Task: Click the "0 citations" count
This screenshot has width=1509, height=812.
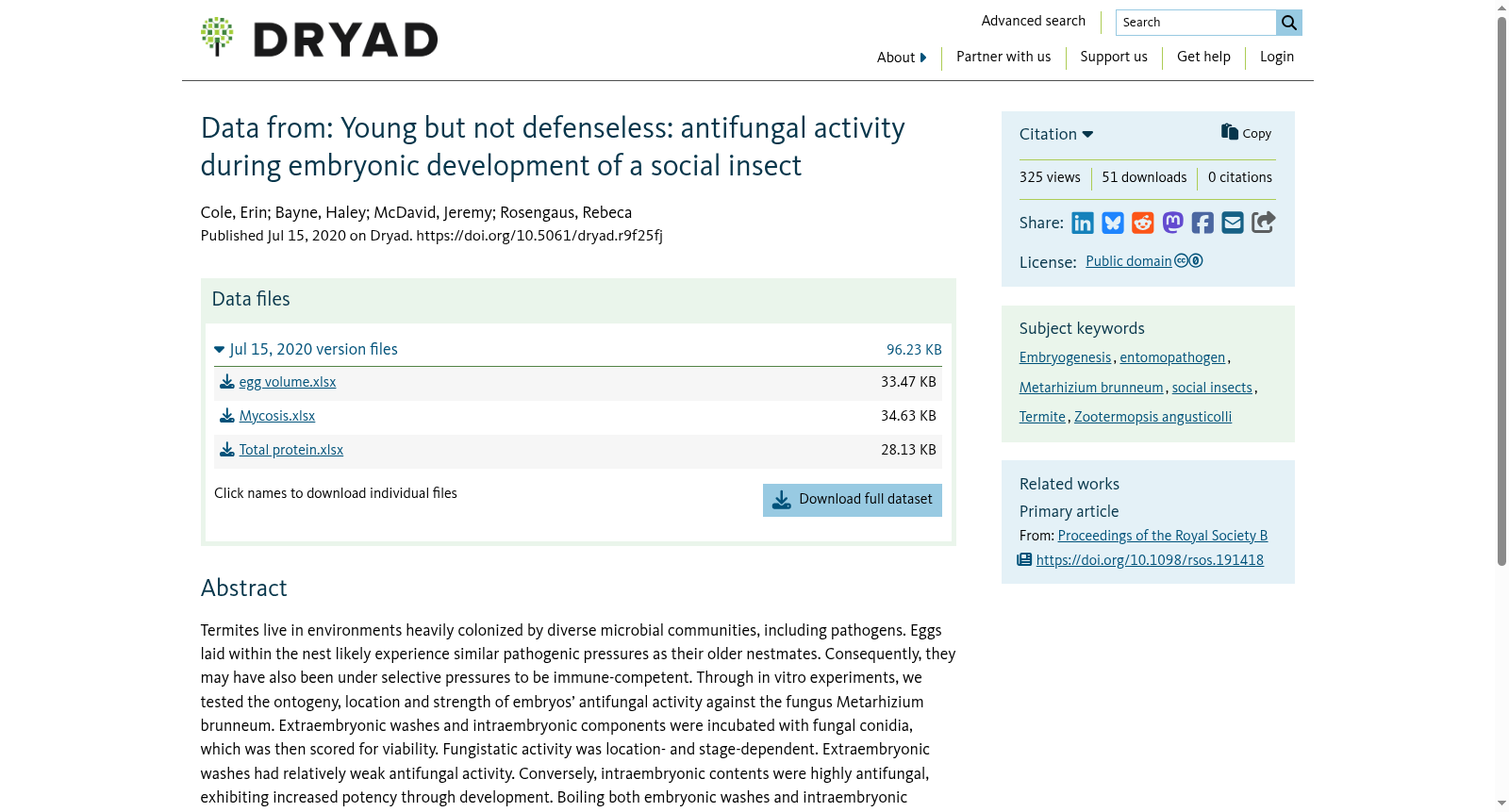Action: coord(1240,177)
